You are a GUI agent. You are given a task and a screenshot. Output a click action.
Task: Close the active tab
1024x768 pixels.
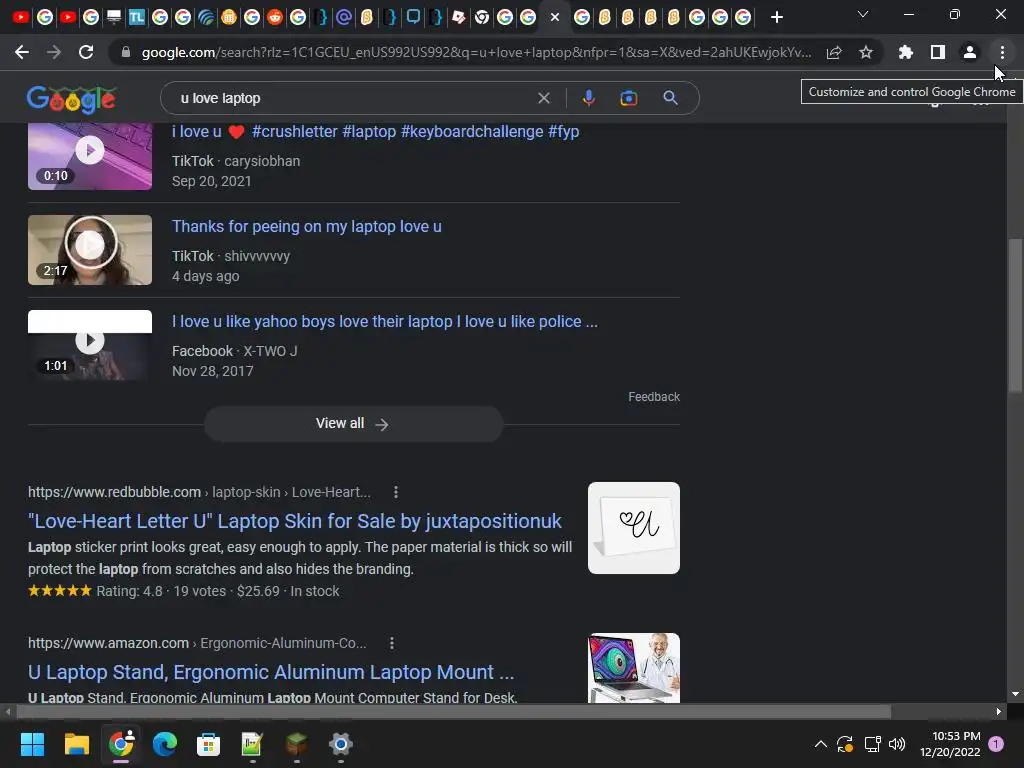pyautogui.click(x=554, y=17)
